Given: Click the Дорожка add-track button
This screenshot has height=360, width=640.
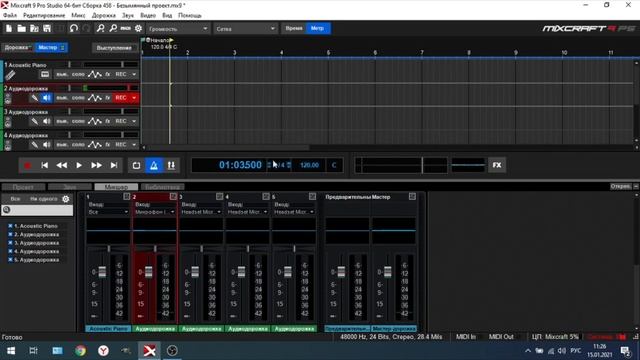Looking at the screenshot, I should tap(18, 48).
